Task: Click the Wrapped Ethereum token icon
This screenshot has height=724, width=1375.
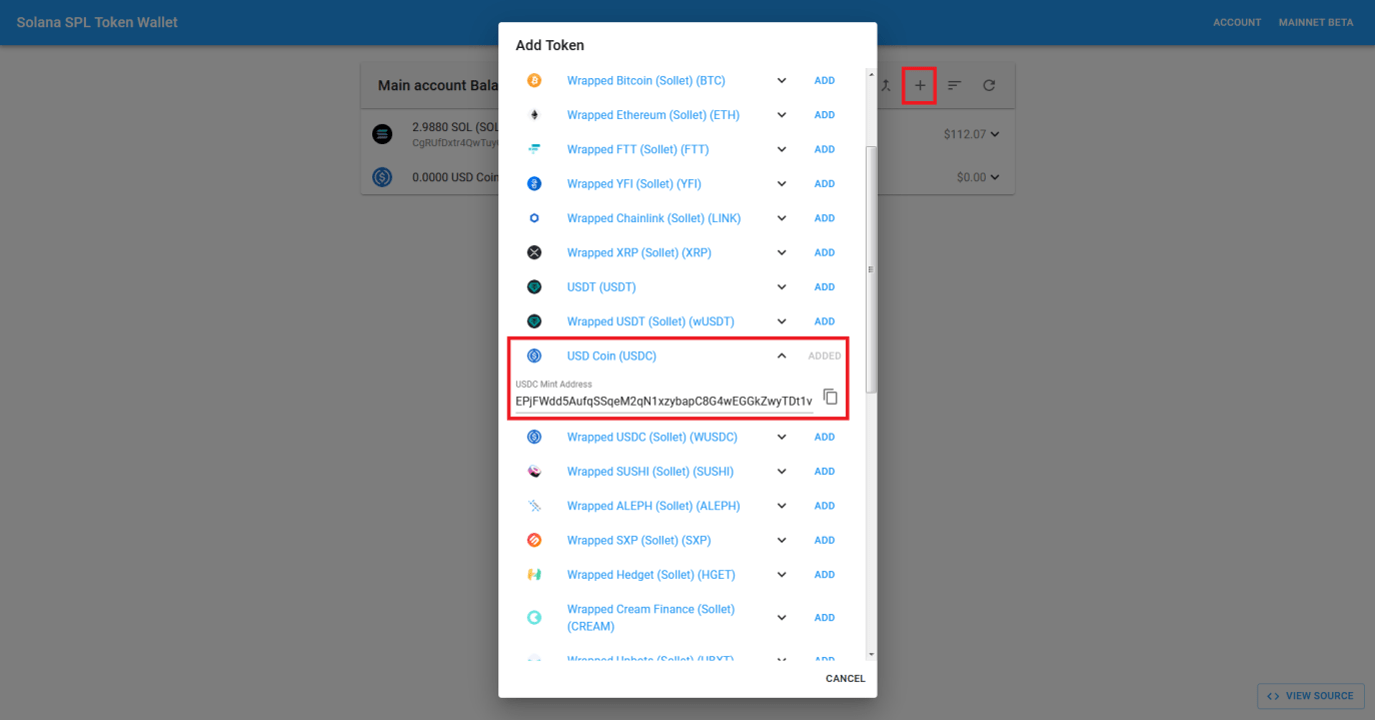Action: click(534, 114)
